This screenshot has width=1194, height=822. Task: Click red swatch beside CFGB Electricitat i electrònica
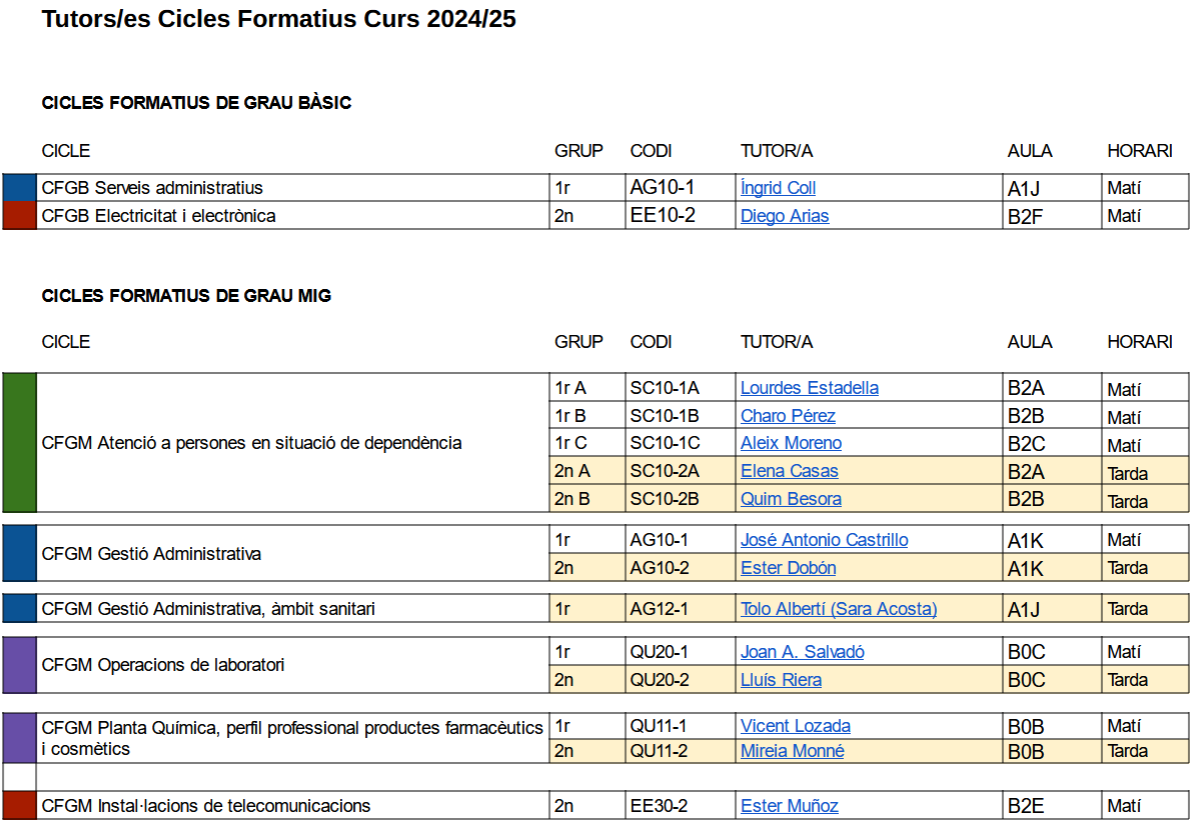(x=20, y=216)
